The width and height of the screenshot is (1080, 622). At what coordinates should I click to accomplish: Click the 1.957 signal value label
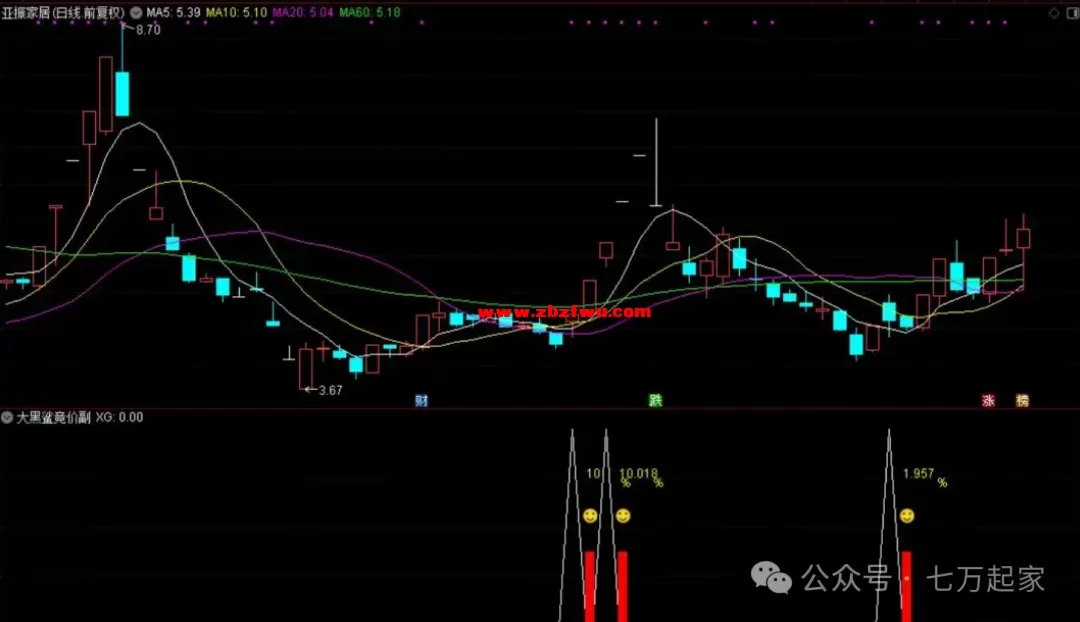tap(918, 474)
